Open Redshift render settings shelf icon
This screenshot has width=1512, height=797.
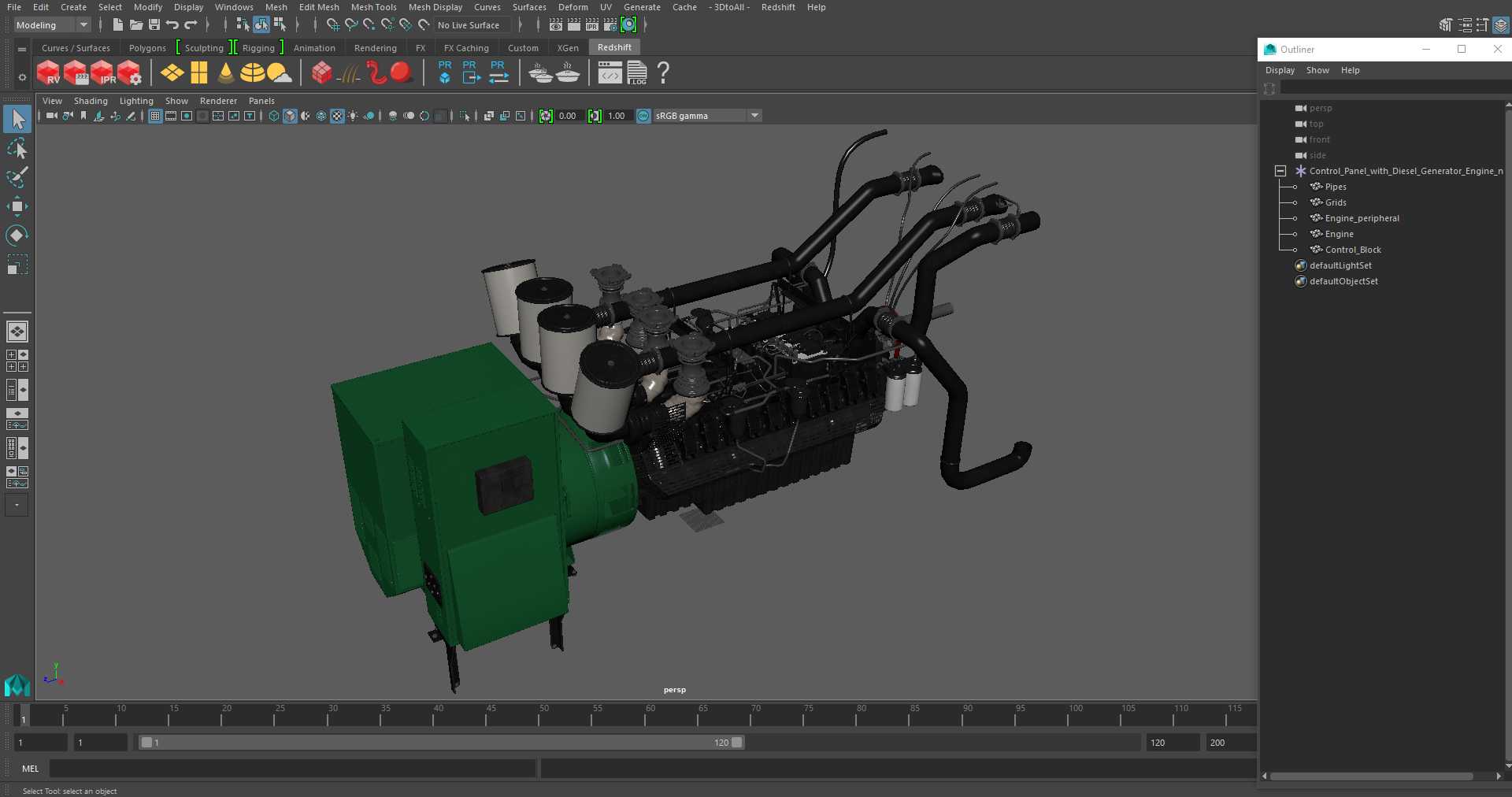click(x=130, y=73)
